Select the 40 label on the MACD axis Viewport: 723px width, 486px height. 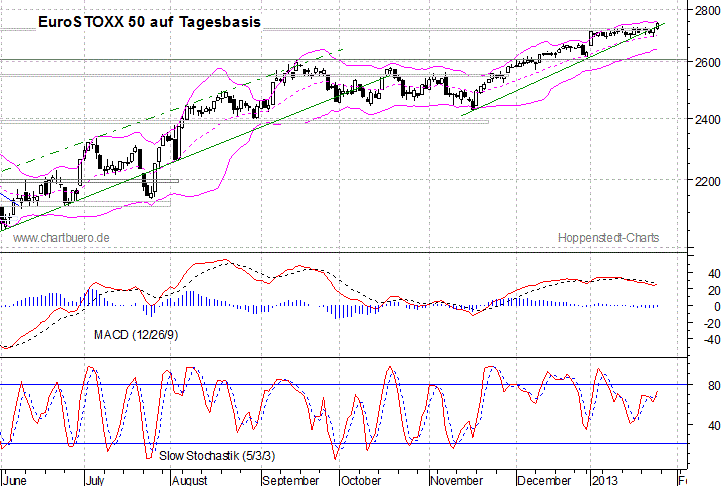(x=714, y=274)
